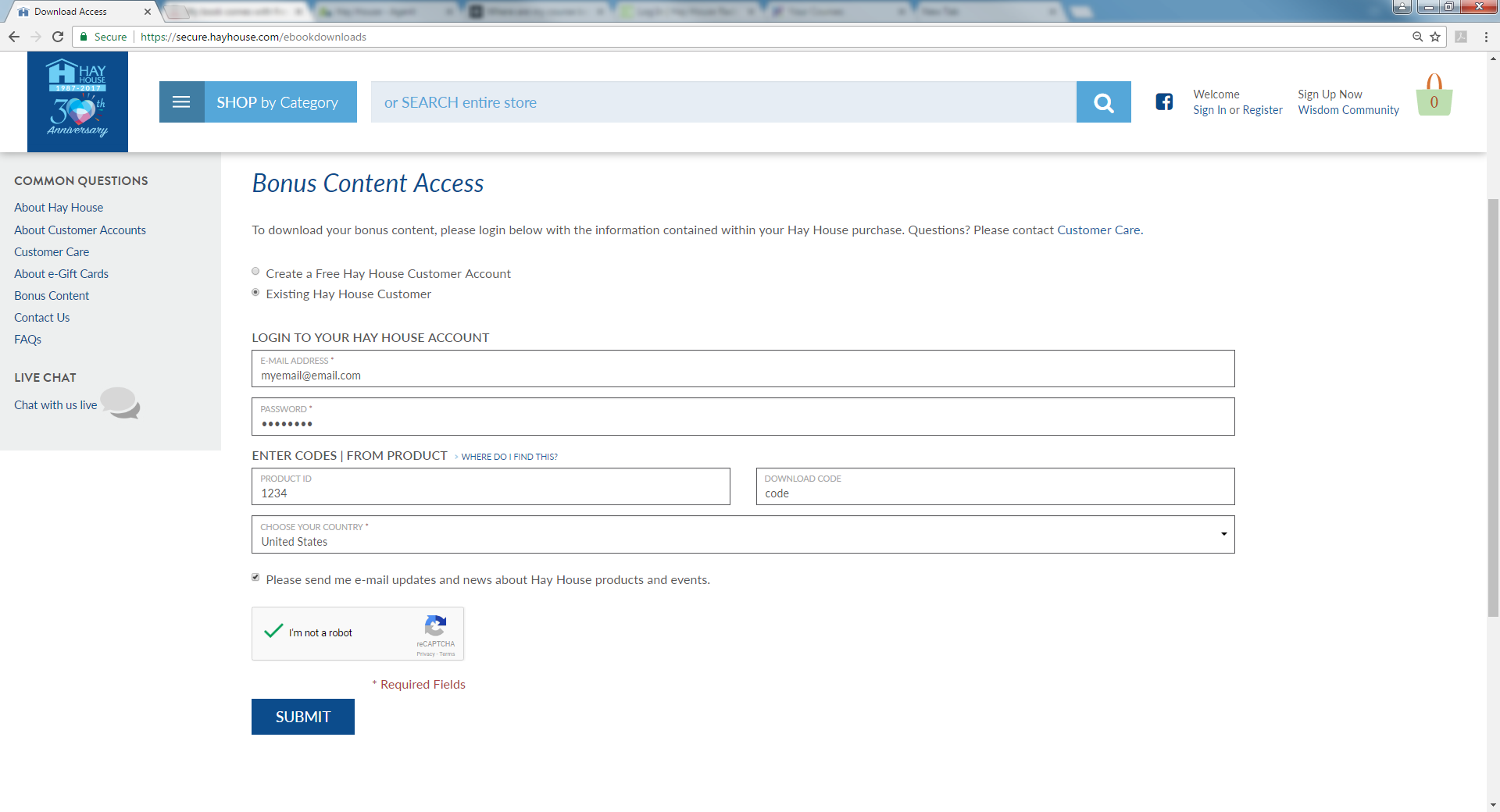
Task: Select Create a Free Hay House Customer Account
Action: pyautogui.click(x=255, y=272)
